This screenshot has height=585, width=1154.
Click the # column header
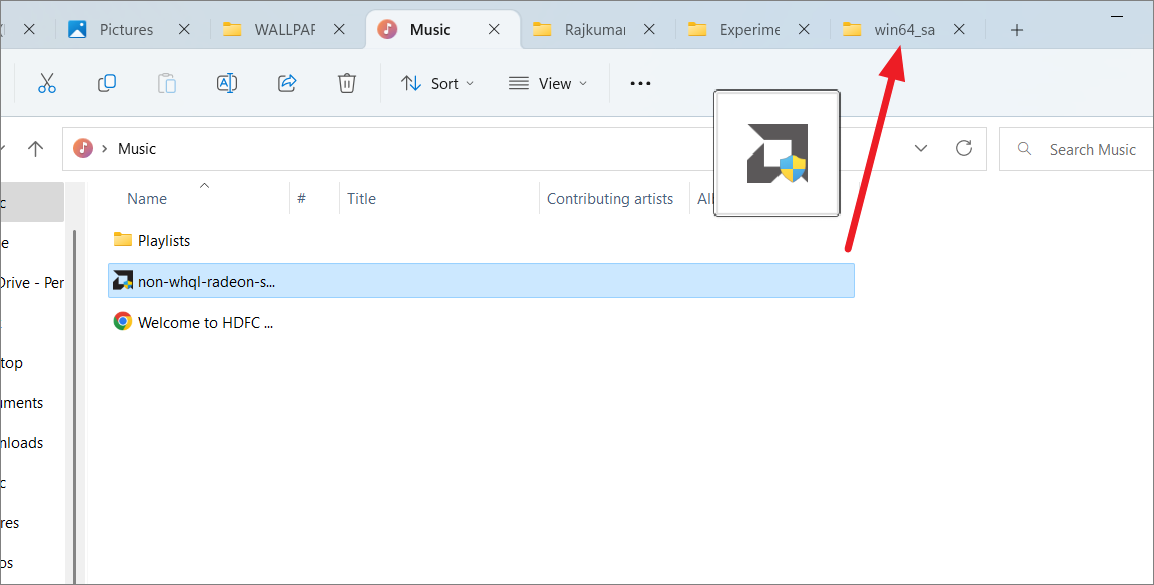pos(301,199)
